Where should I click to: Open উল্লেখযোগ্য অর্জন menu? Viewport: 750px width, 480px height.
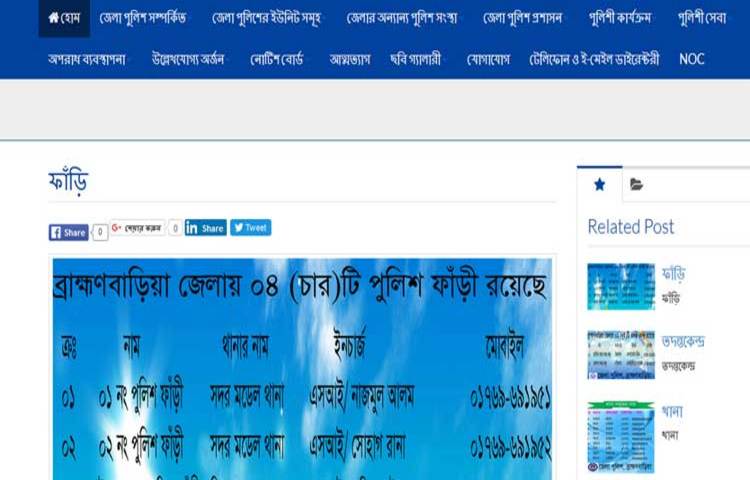coord(188,59)
